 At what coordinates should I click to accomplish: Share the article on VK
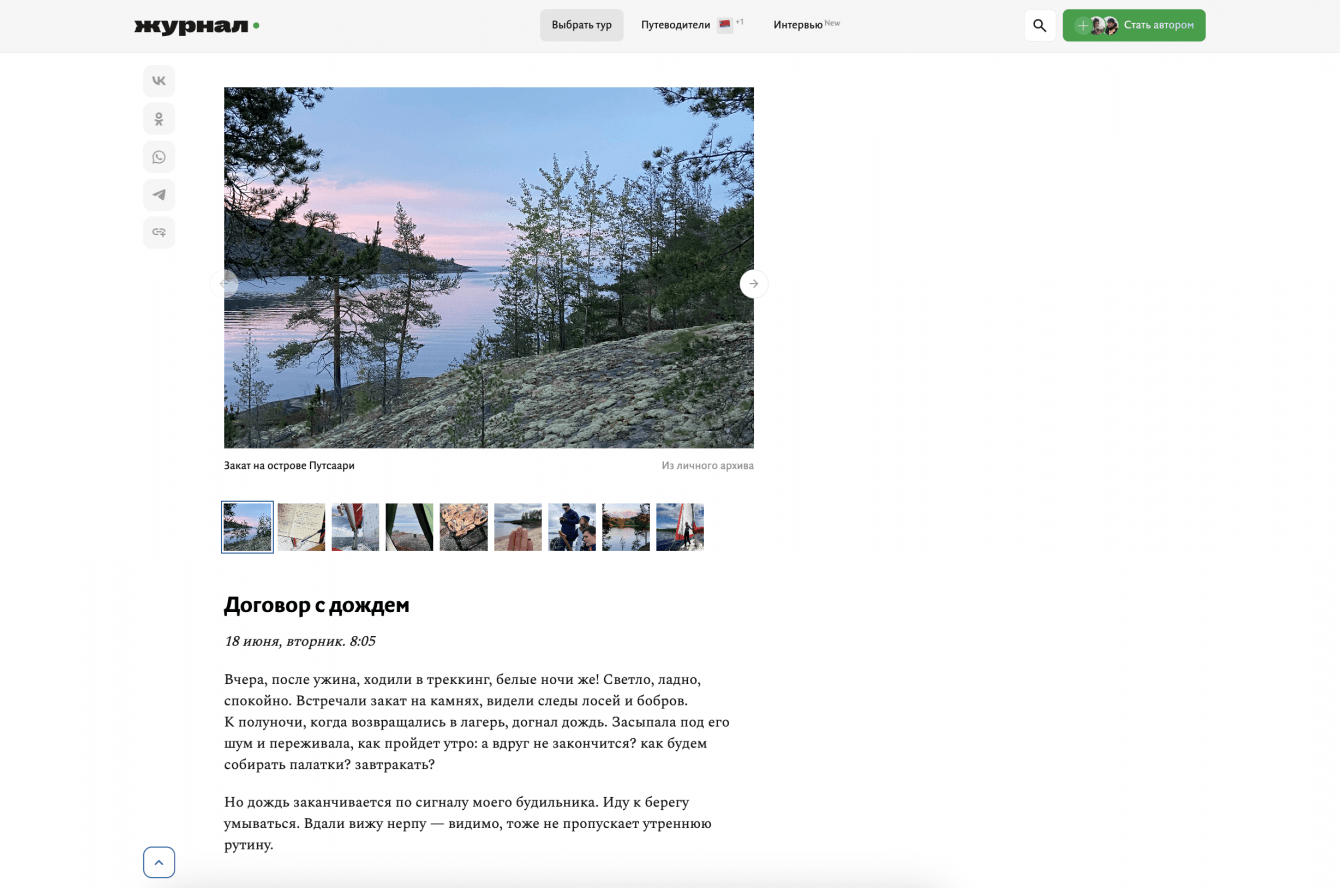click(x=159, y=81)
